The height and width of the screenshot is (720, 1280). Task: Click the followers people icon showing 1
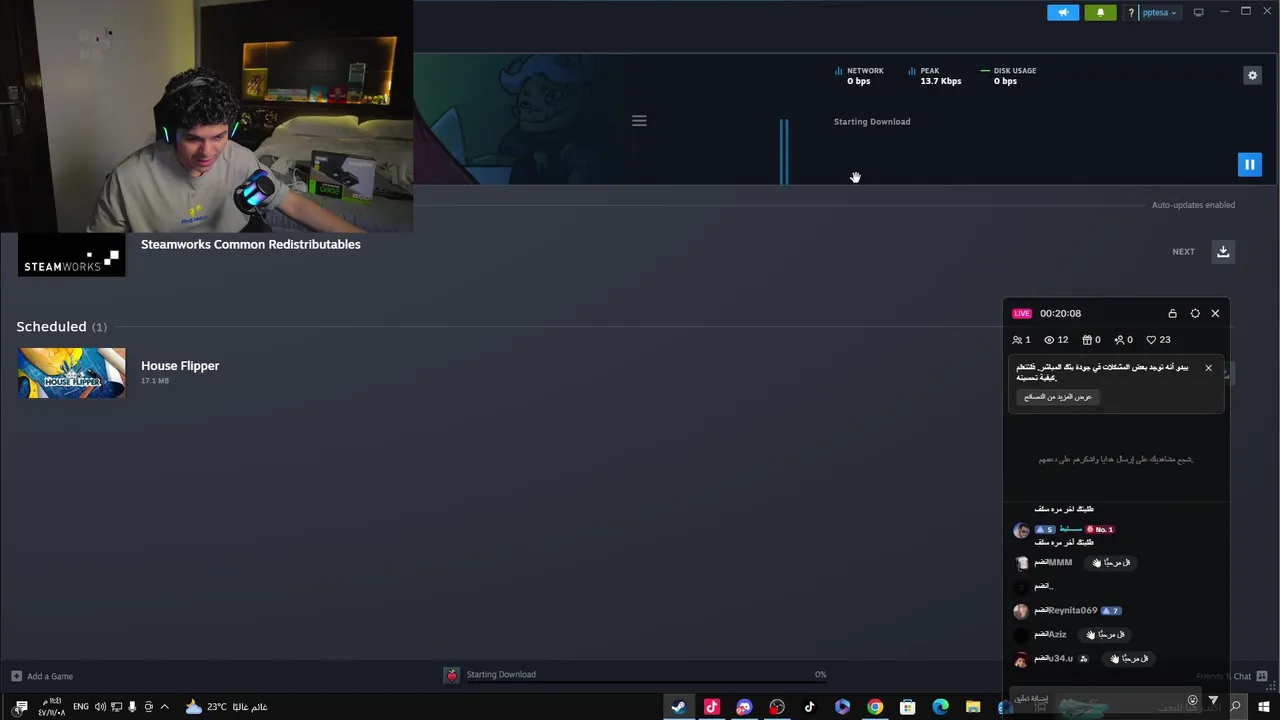(x=1021, y=340)
